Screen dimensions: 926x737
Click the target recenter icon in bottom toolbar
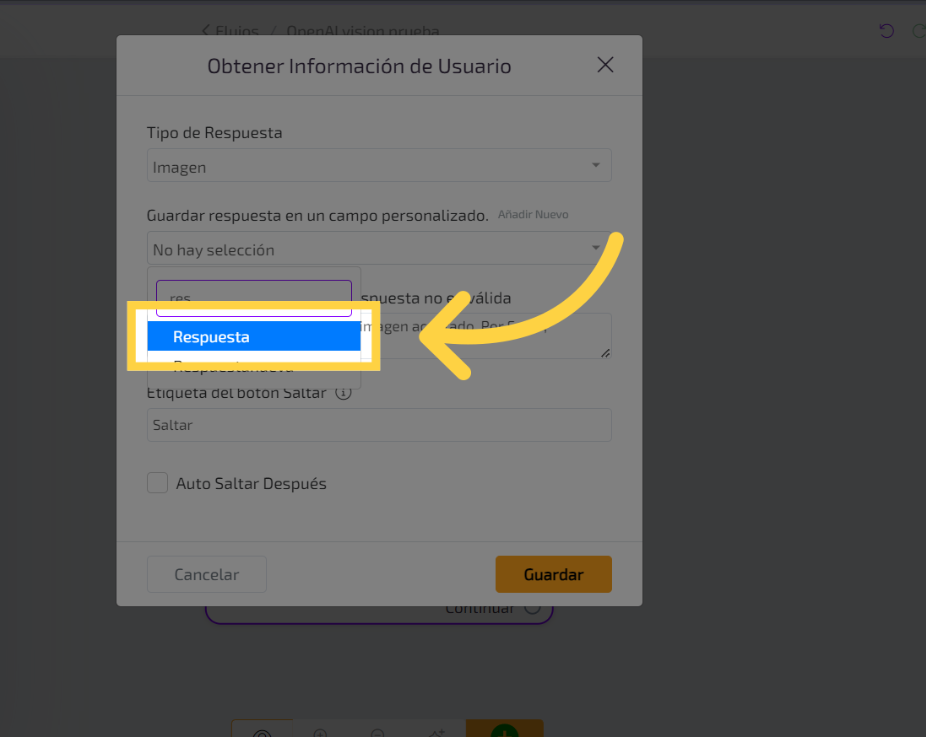pyautogui.click(x=262, y=734)
